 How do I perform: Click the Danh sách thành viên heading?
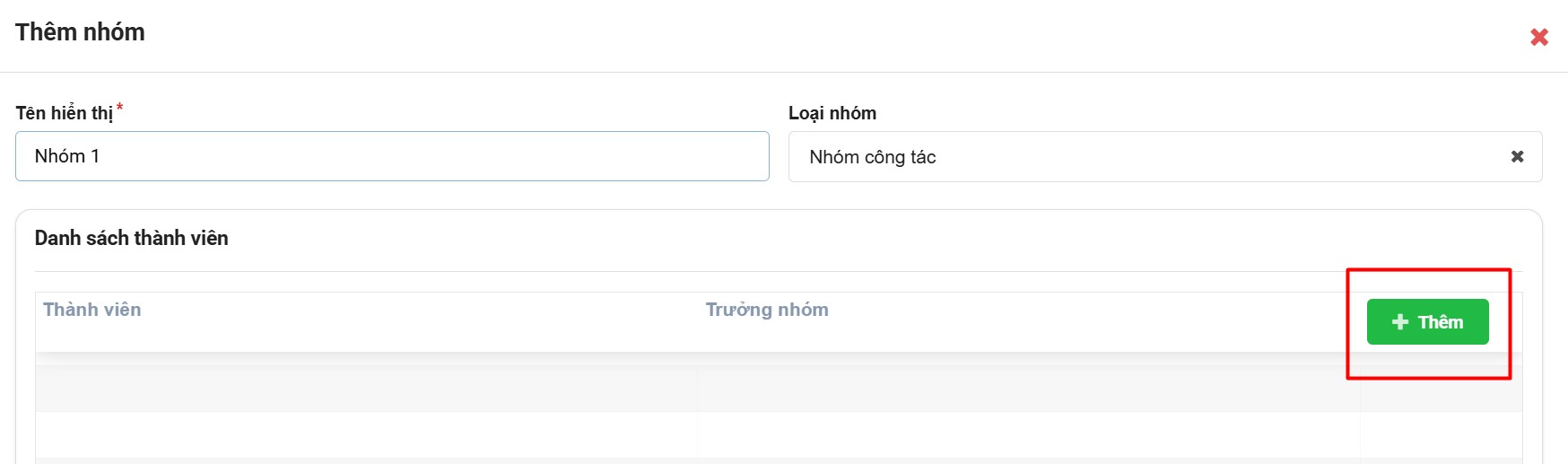click(132, 238)
